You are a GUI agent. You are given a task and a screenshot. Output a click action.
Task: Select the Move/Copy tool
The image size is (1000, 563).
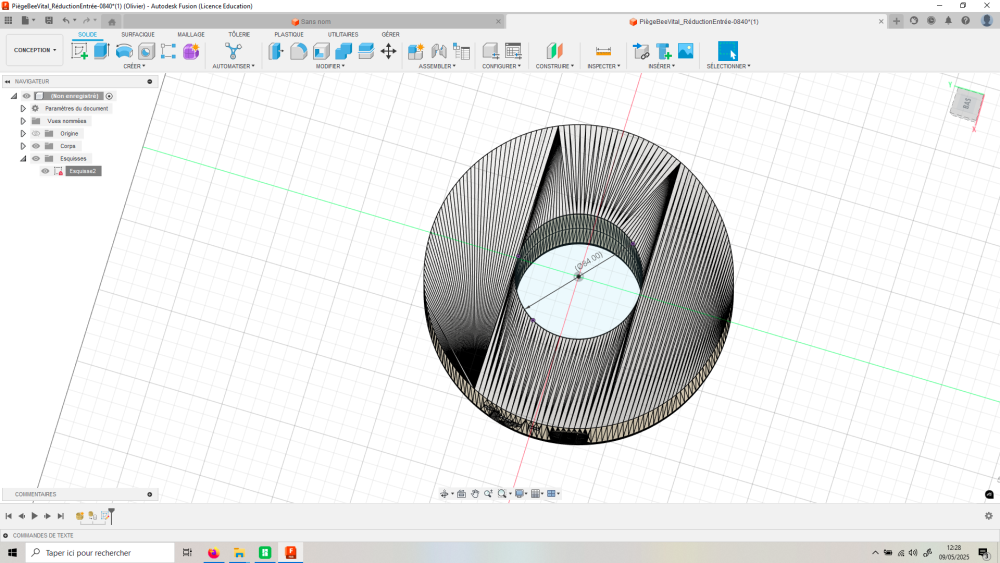388,51
